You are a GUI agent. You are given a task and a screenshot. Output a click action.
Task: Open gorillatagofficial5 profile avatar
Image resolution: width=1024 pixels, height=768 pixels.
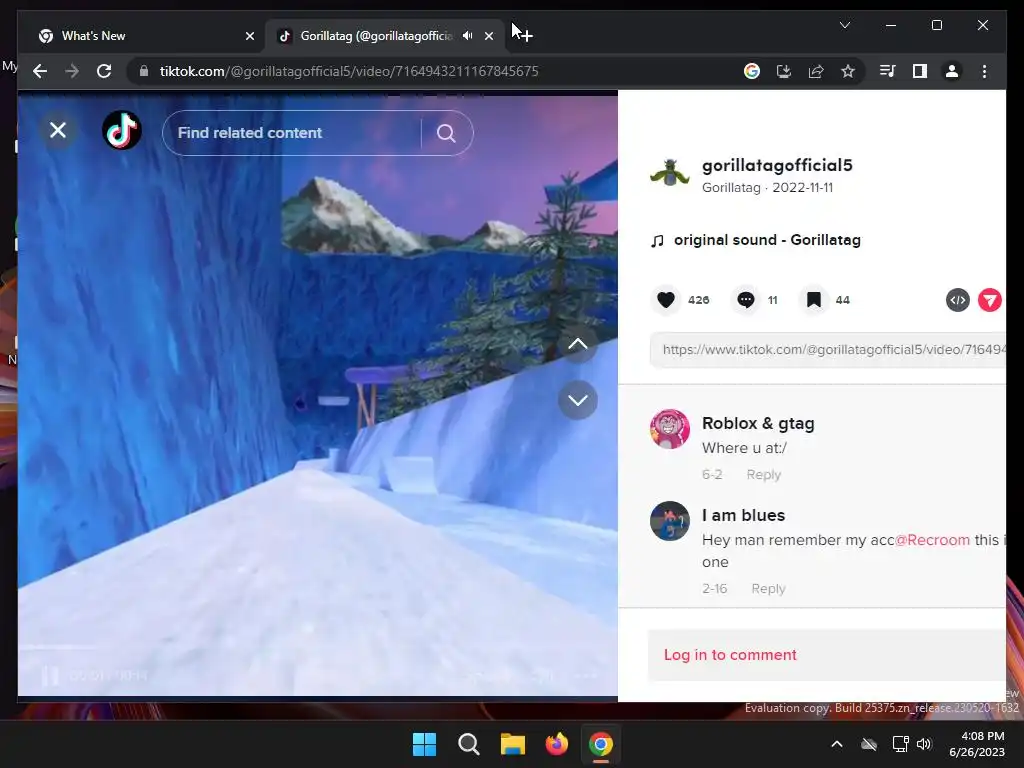tap(670, 174)
